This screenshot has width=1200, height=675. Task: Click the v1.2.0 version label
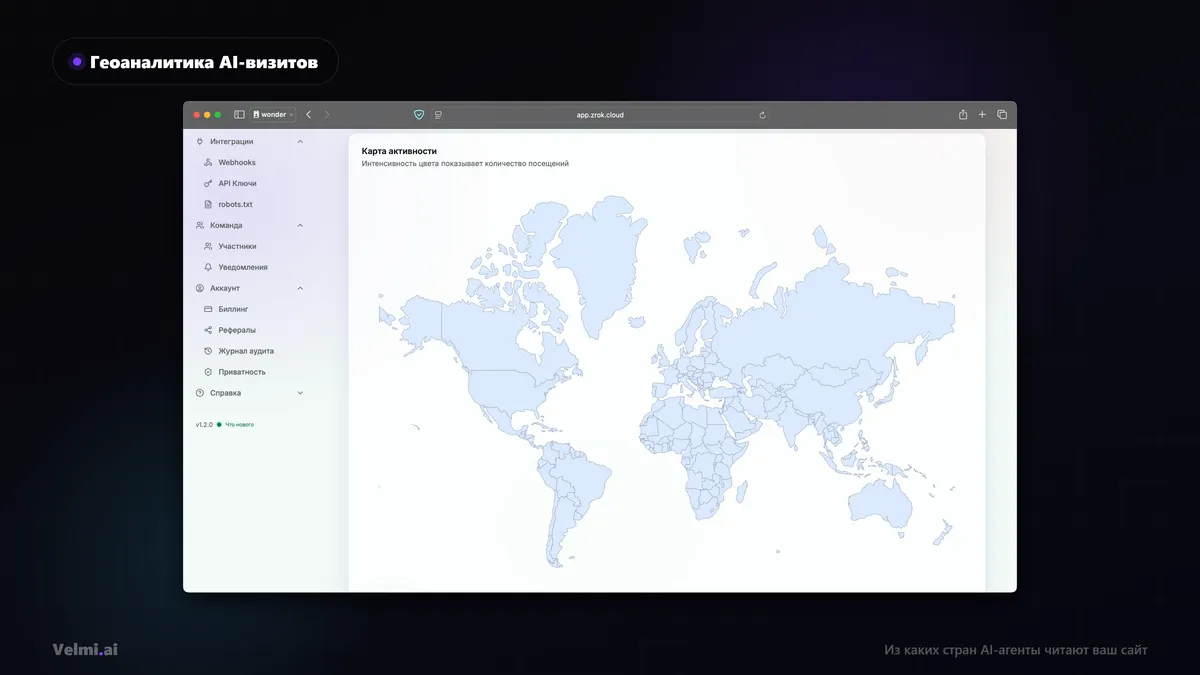(204, 424)
